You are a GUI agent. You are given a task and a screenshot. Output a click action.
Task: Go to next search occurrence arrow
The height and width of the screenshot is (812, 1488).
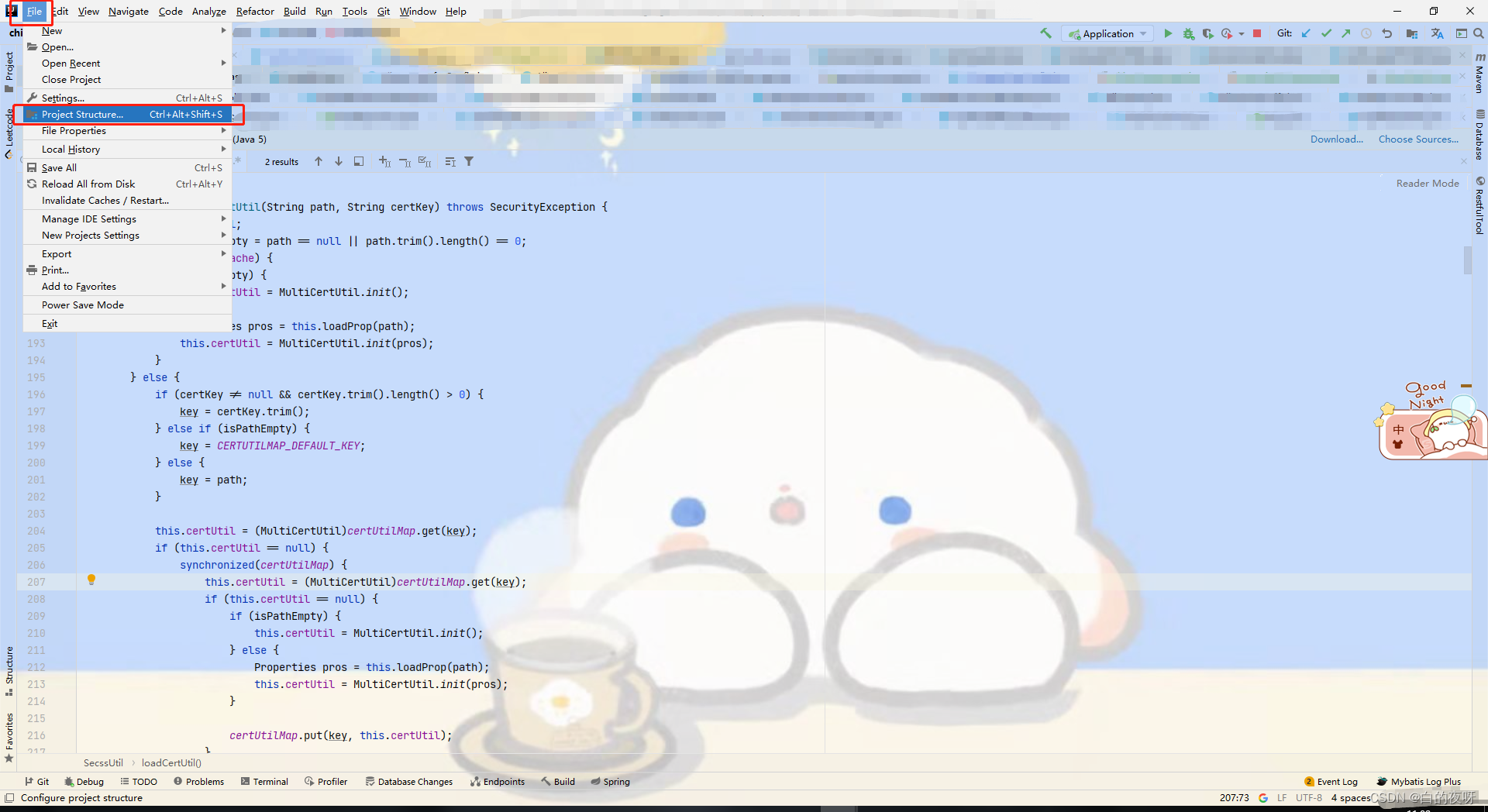click(x=339, y=161)
